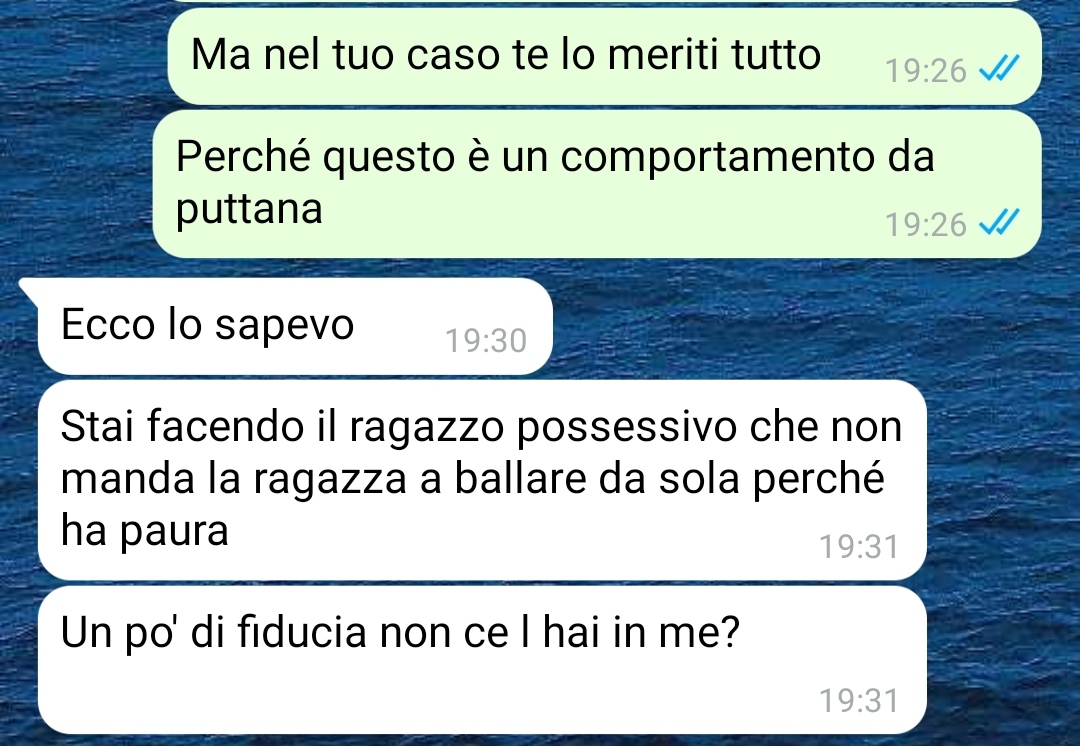
Task: Click the 19:31 timestamp after 'ha paura'
Action: 859,547
